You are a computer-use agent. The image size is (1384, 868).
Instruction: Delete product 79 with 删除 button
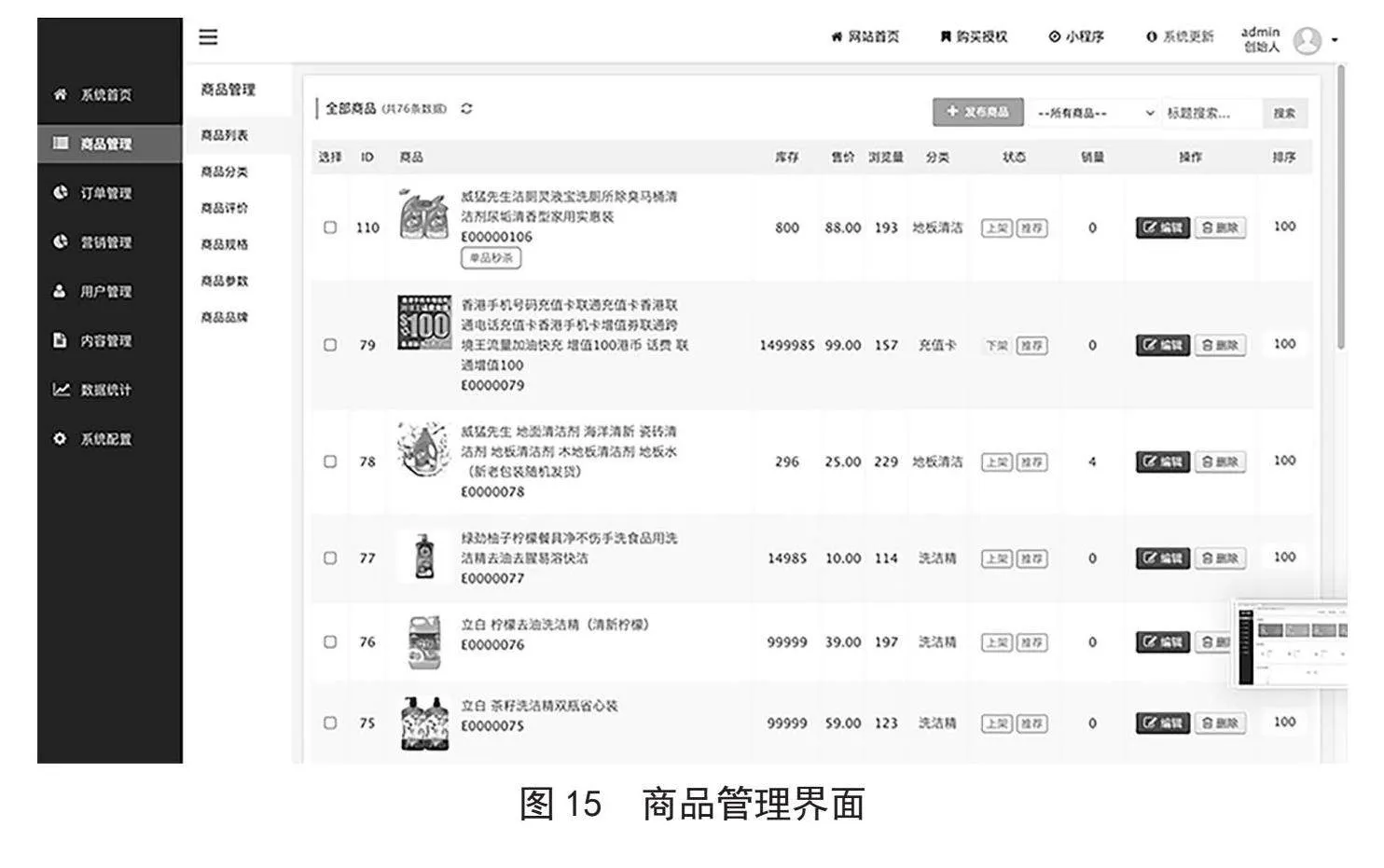click(1221, 345)
